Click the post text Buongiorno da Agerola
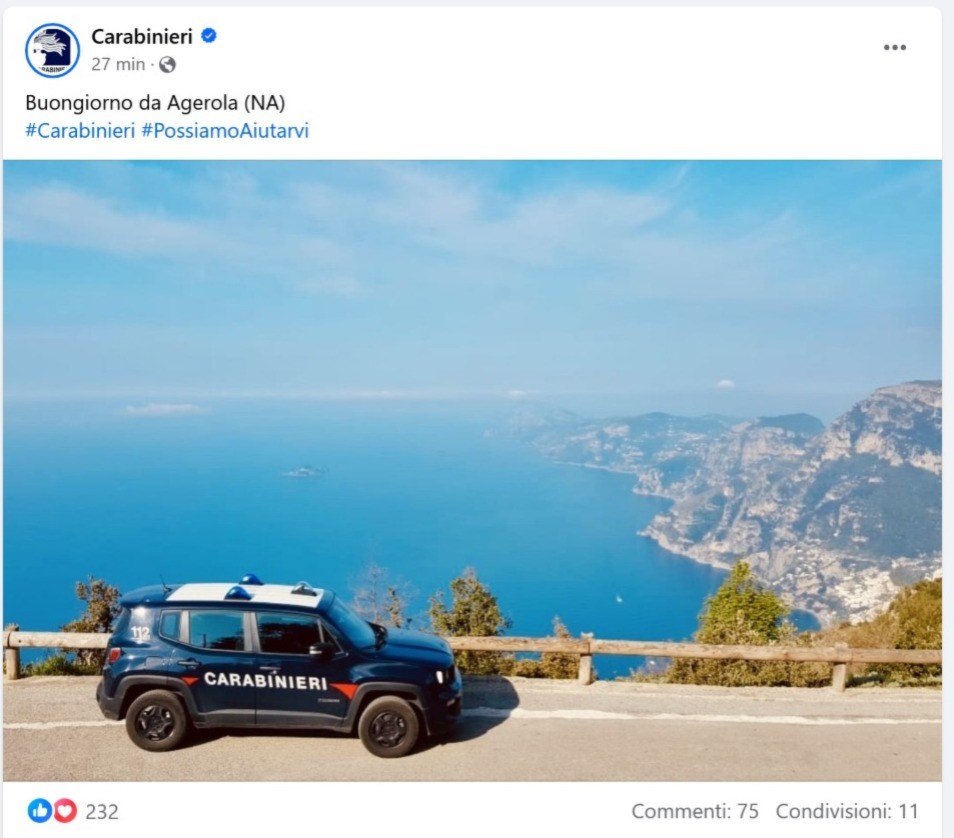This screenshot has height=838, width=954. tap(155, 103)
